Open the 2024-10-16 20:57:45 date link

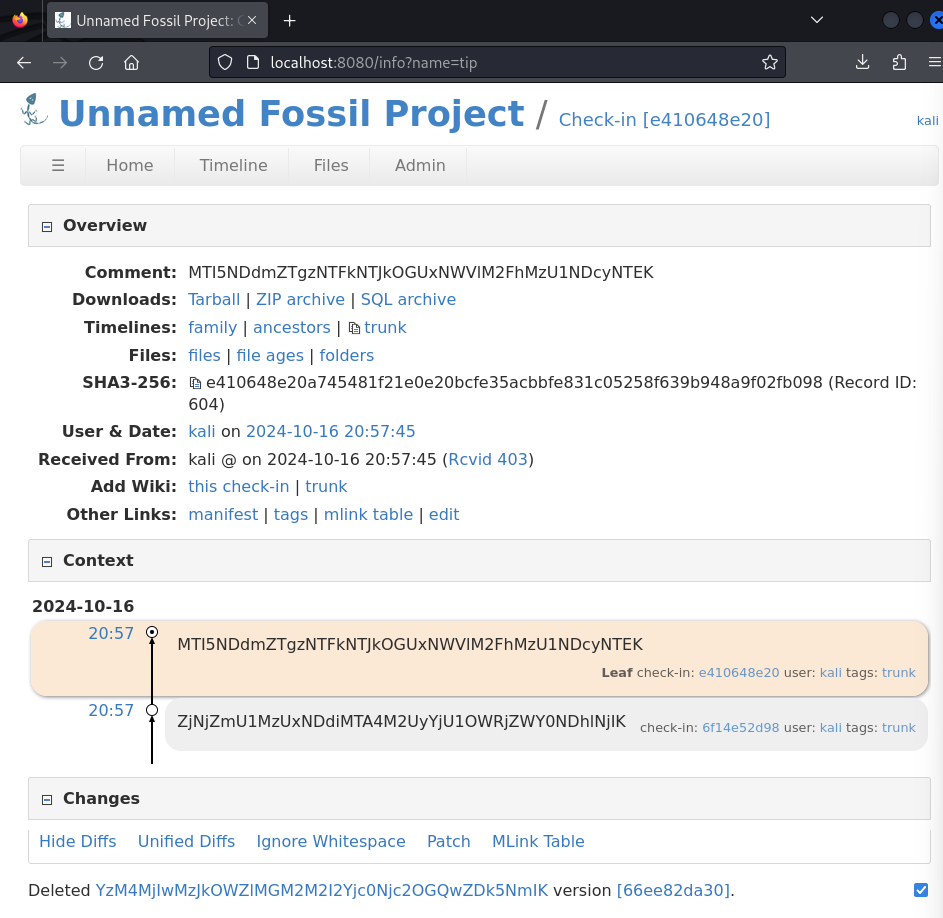tap(331, 431)
